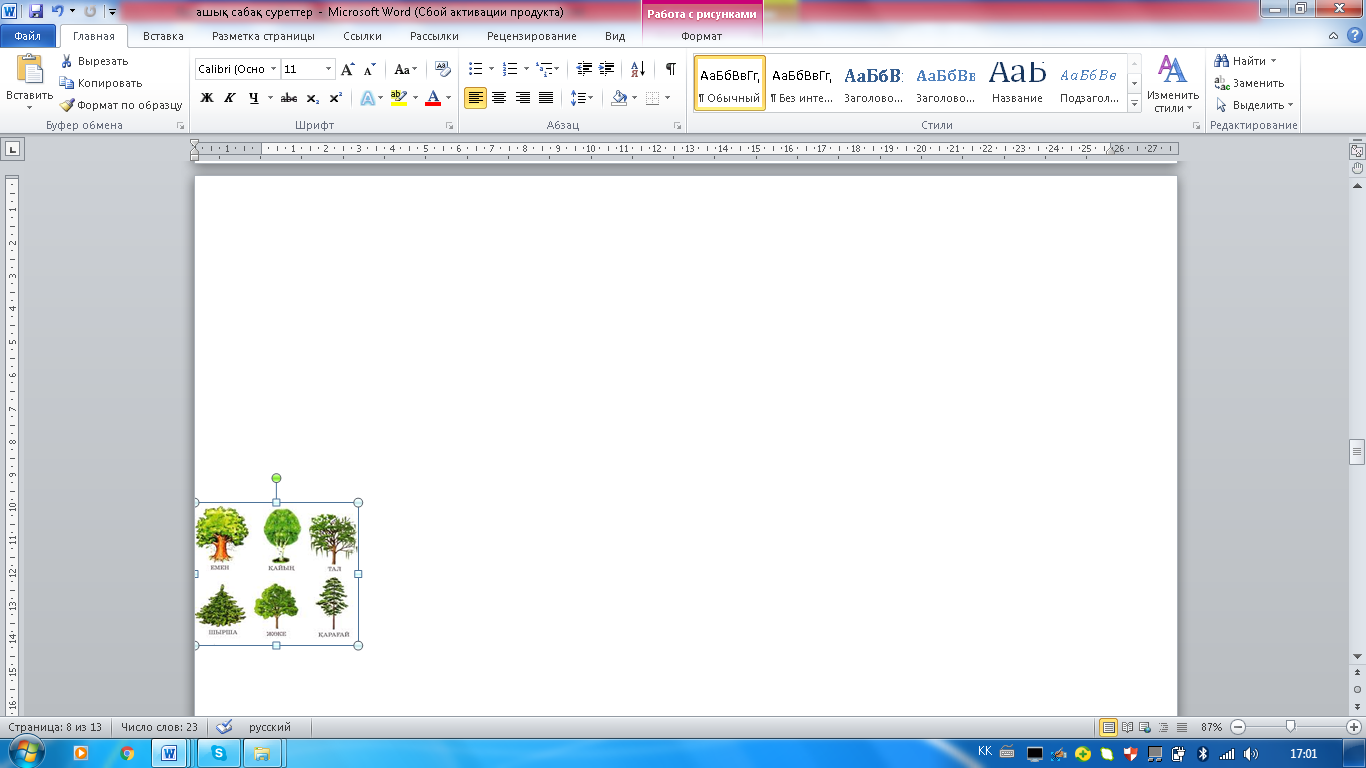
Task: Click the русский language indicator
Action: coord(270,727)
